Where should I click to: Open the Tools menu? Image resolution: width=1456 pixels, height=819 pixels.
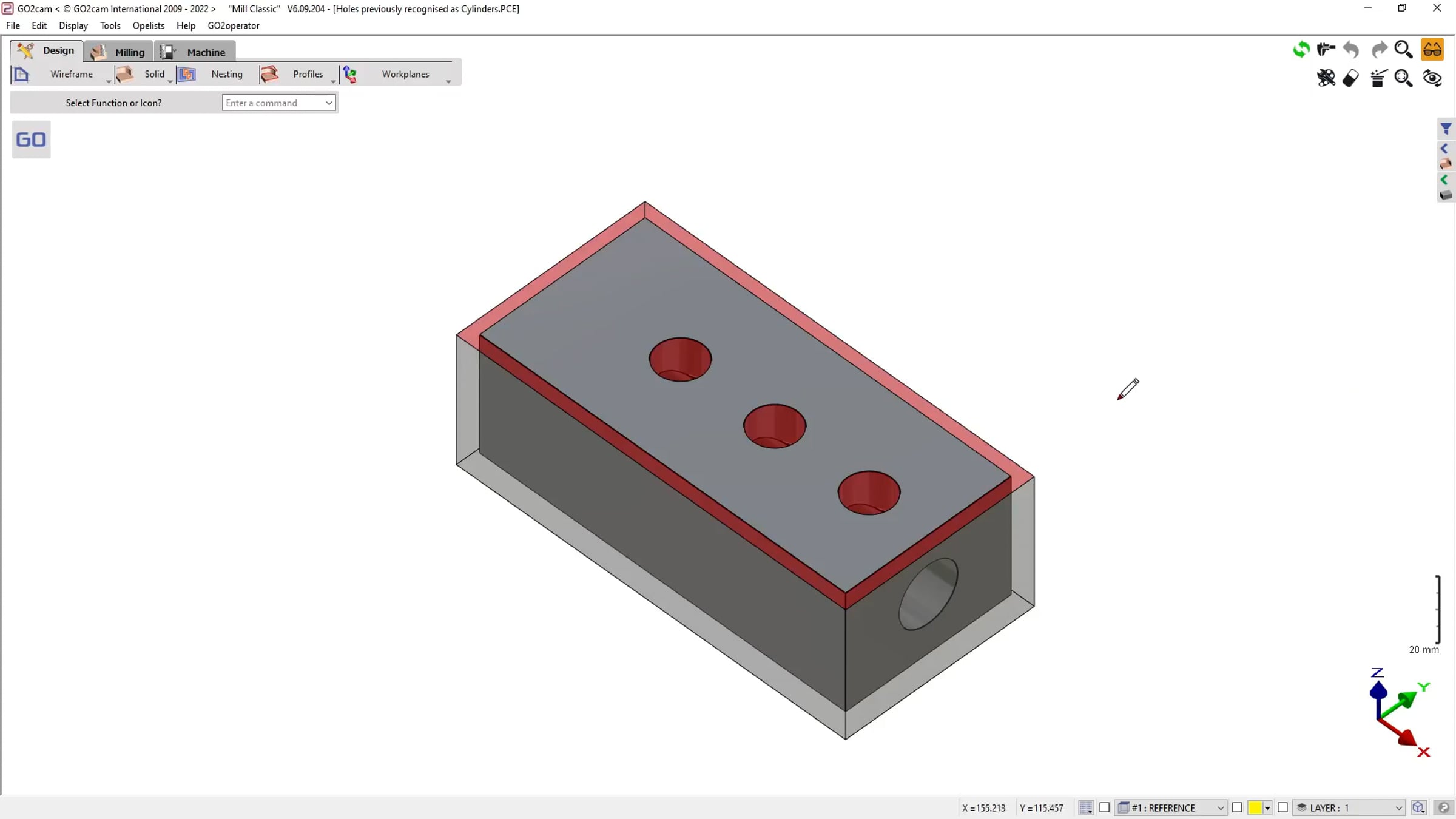pos(110,25)
